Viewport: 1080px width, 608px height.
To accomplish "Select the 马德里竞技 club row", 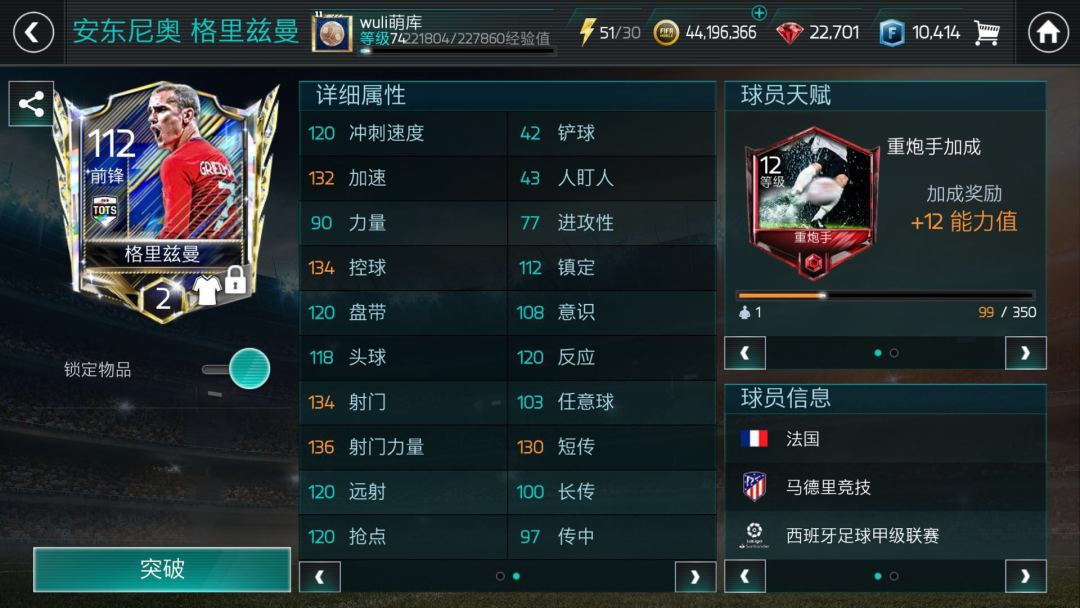I will tap(885, 487).
